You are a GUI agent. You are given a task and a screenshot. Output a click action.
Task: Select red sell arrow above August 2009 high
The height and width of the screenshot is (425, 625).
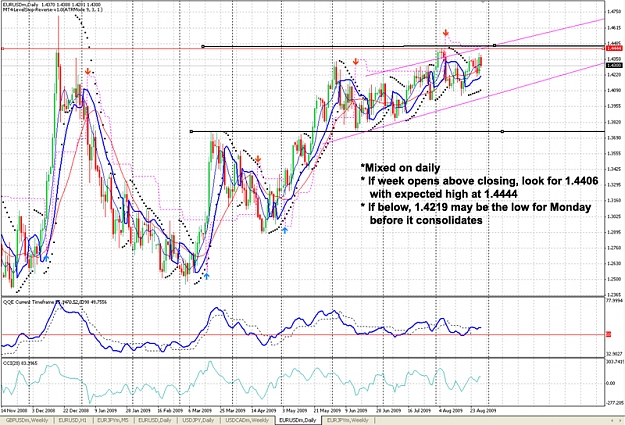tap(446, 33)
